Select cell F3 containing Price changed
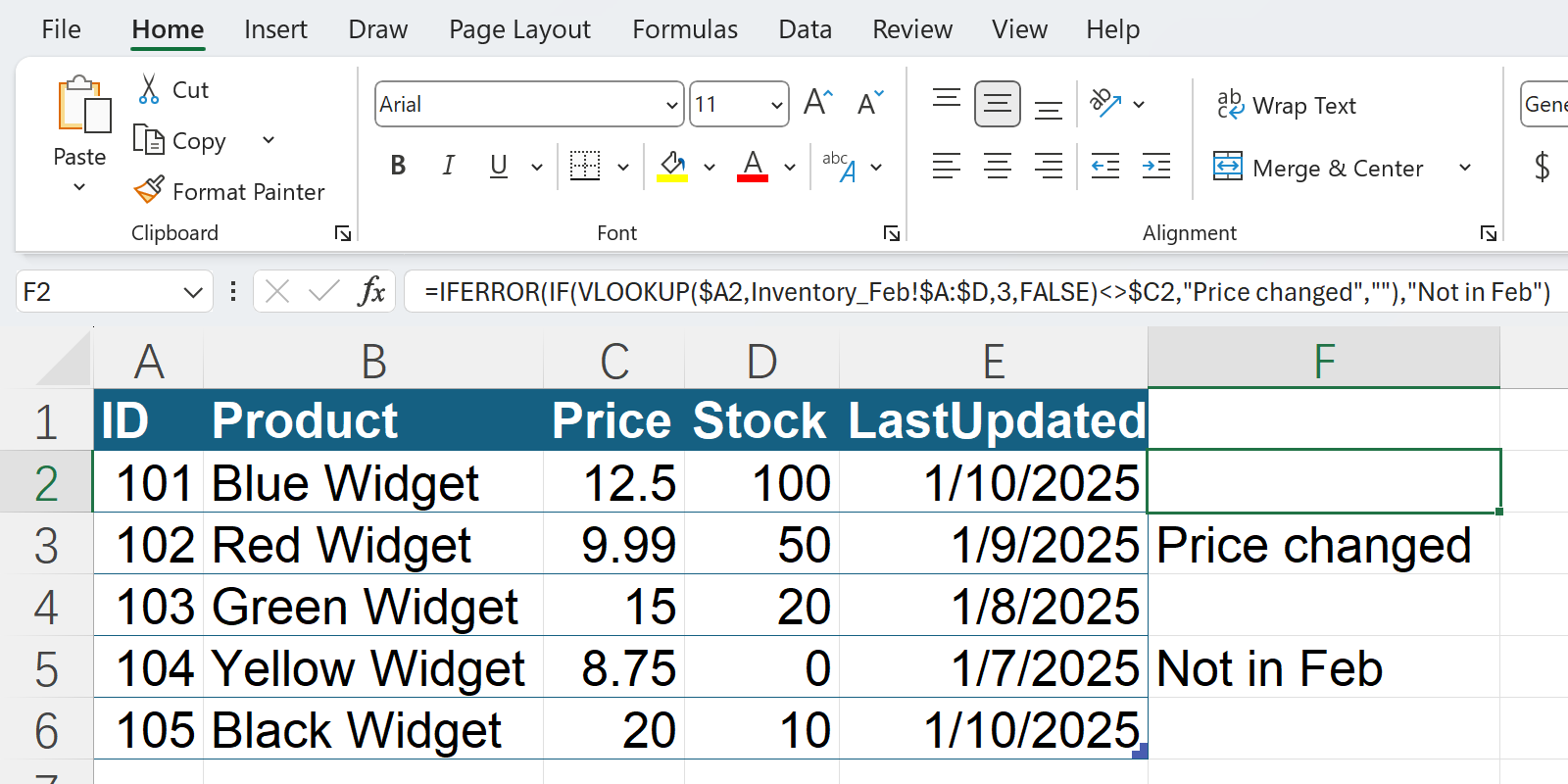This screenshot has height=784, width=1568. (x=1323, y=545)
